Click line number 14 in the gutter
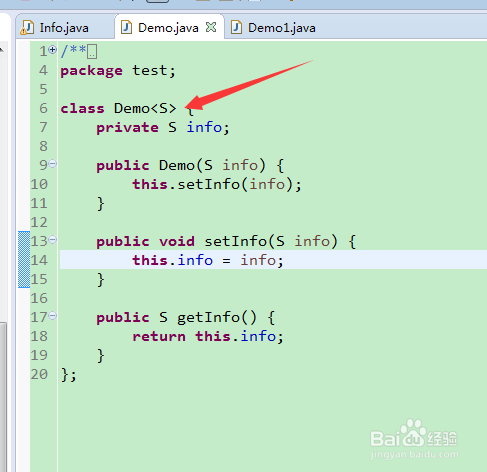487x472 pixels. click(39, 260)
